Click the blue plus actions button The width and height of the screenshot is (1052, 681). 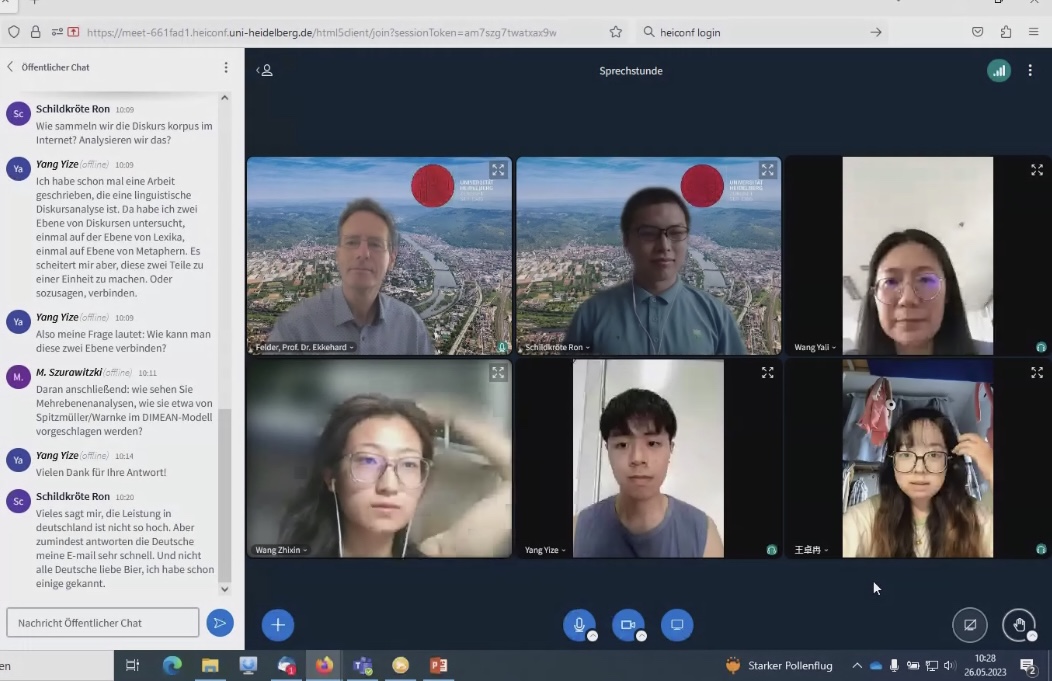[278, 625]
